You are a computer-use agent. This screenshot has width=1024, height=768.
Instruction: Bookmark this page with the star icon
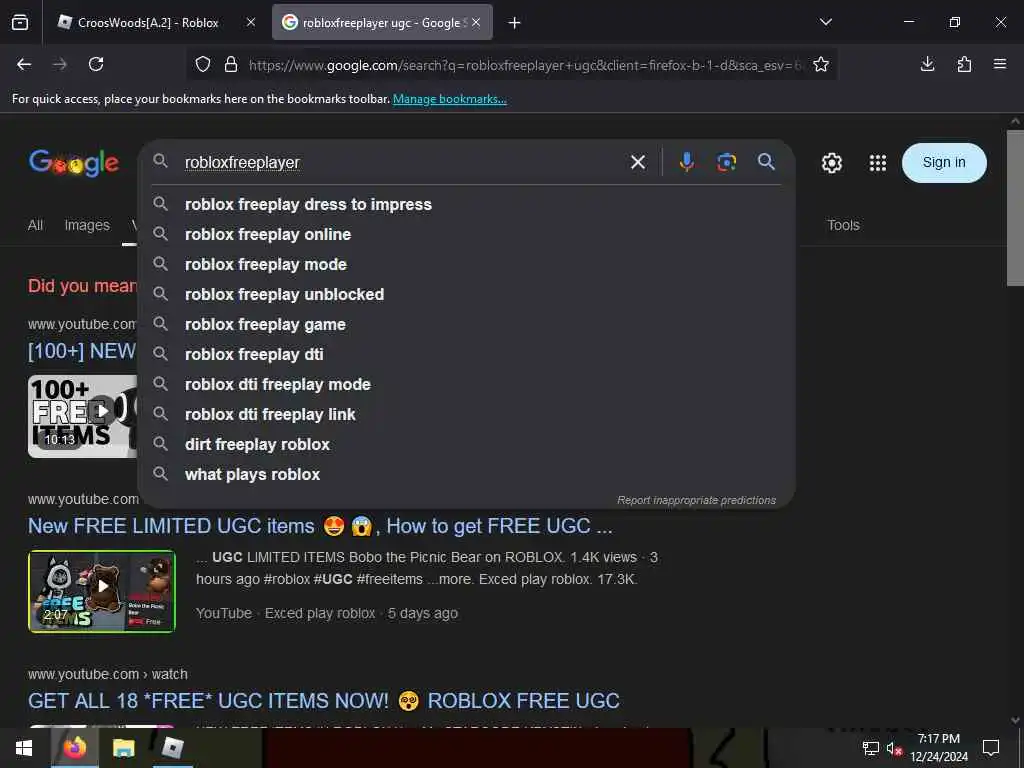point(821,64)
